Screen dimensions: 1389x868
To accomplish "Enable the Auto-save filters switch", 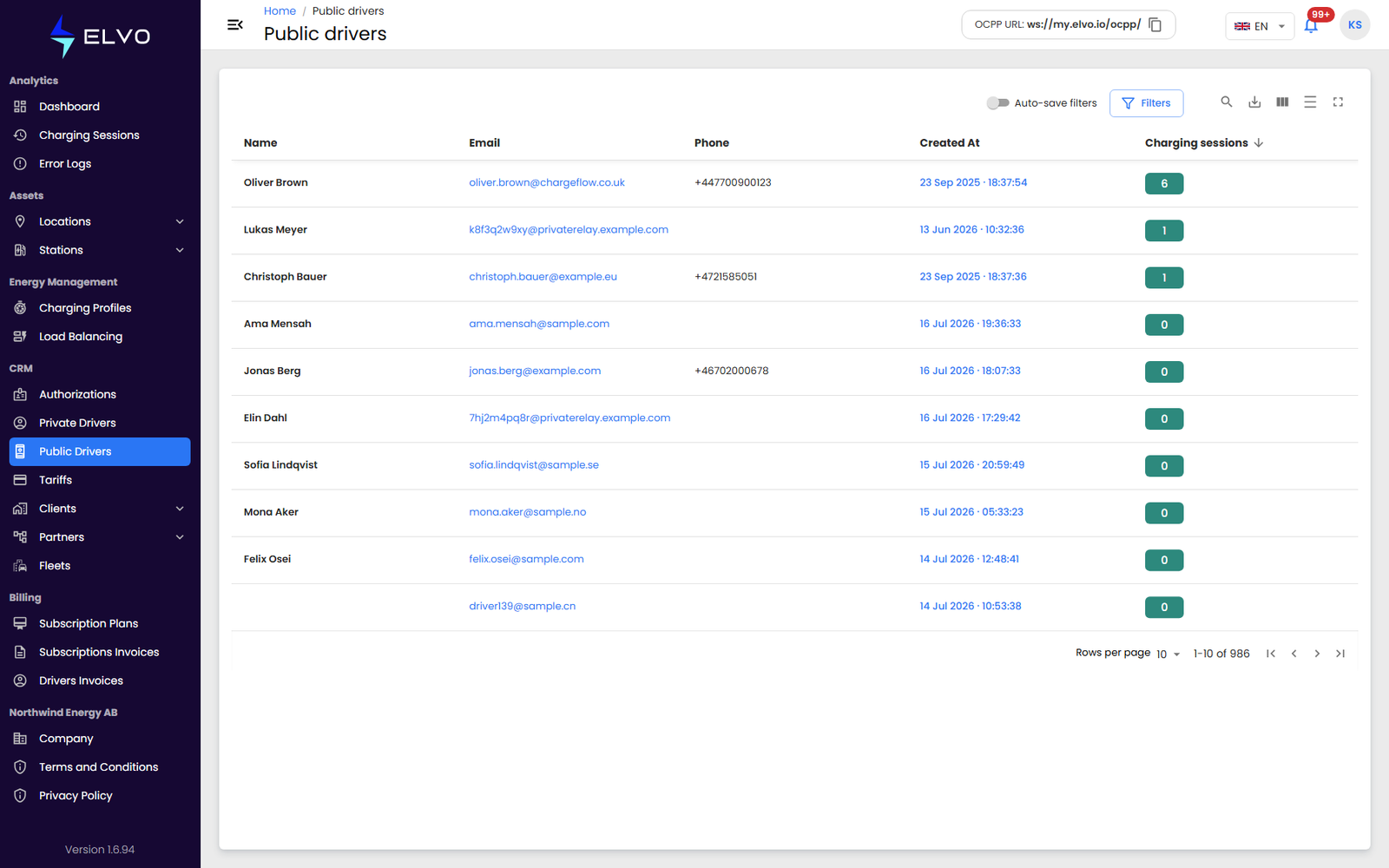I will tap(997, 103).
